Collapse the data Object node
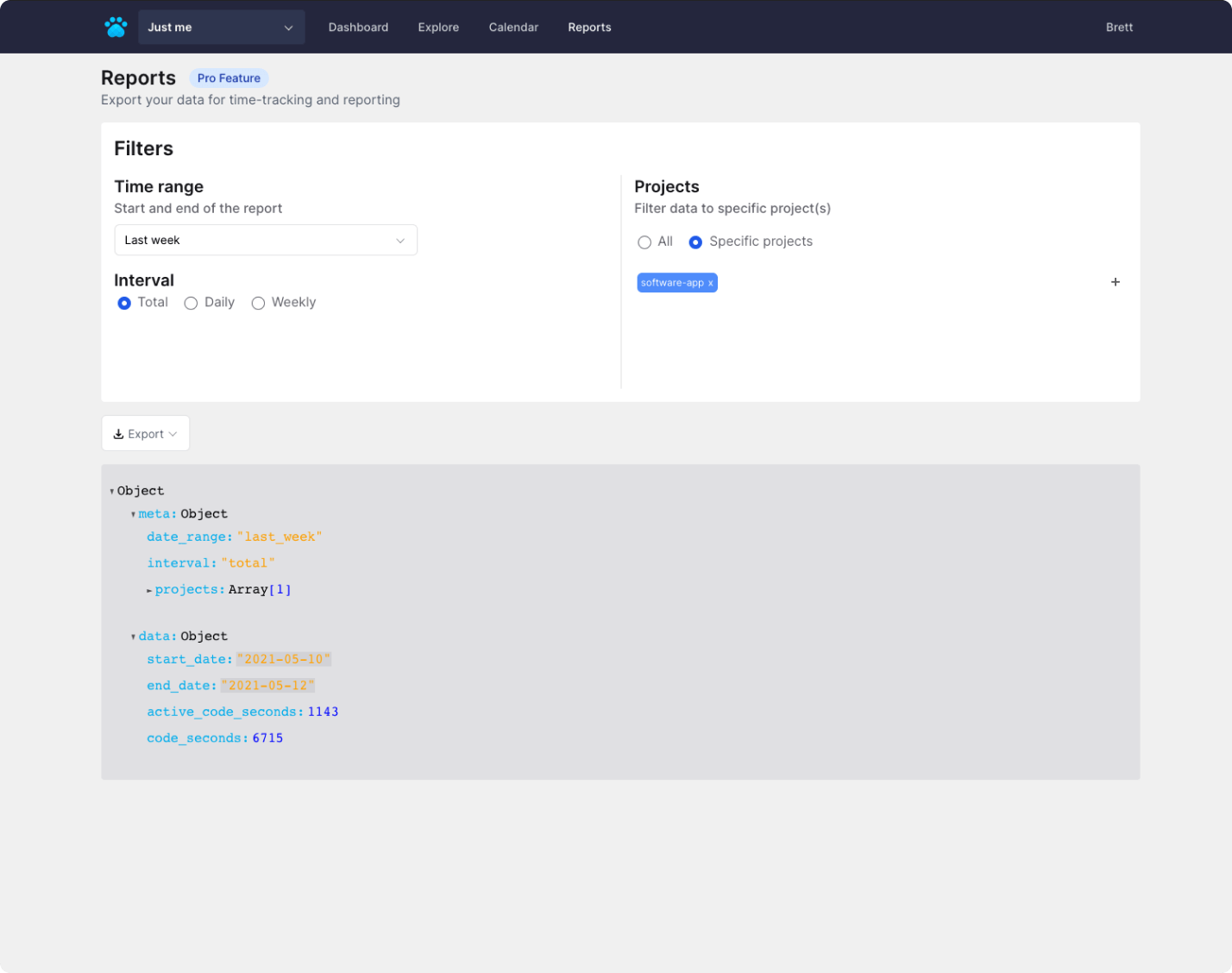 pyautogui.click(x=133, y=636)
